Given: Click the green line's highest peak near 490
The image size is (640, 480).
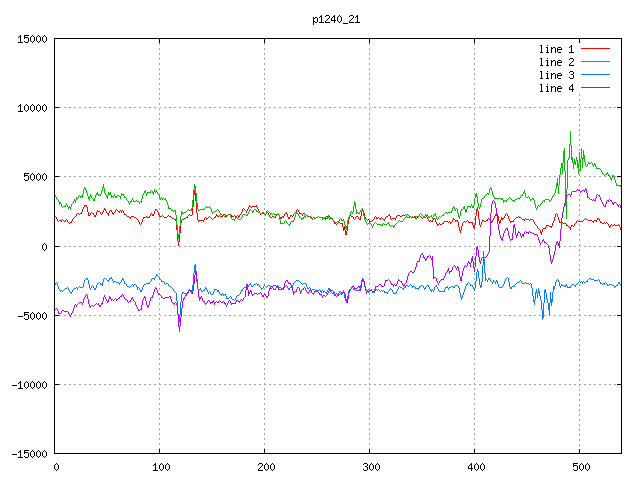Looking at the screenshot, I should (570, 132).
